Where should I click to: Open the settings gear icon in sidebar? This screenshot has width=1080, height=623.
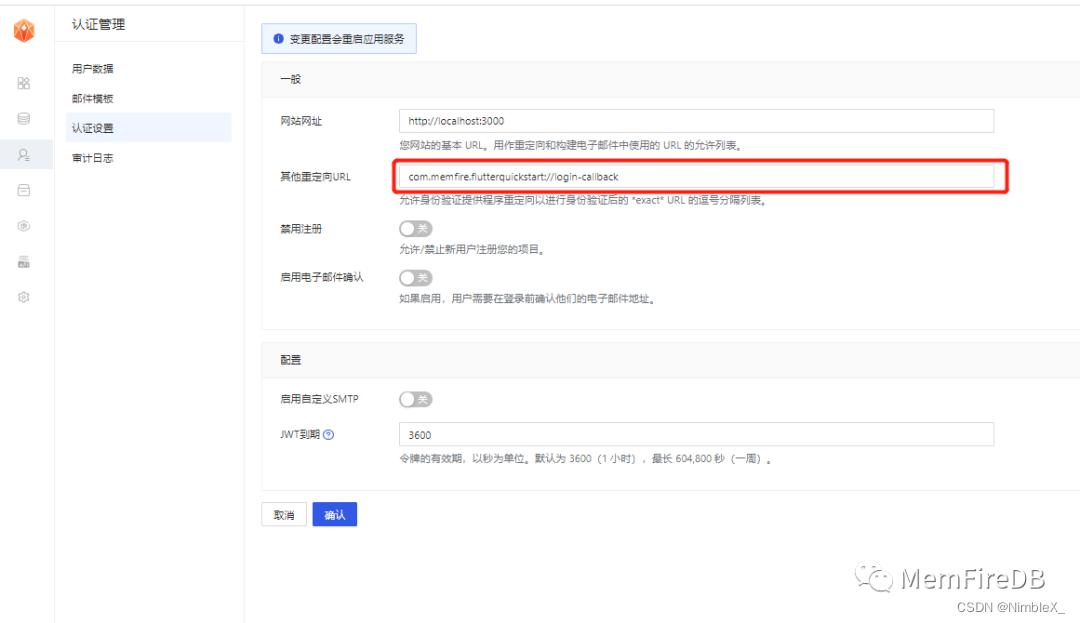tap(23, 297)
